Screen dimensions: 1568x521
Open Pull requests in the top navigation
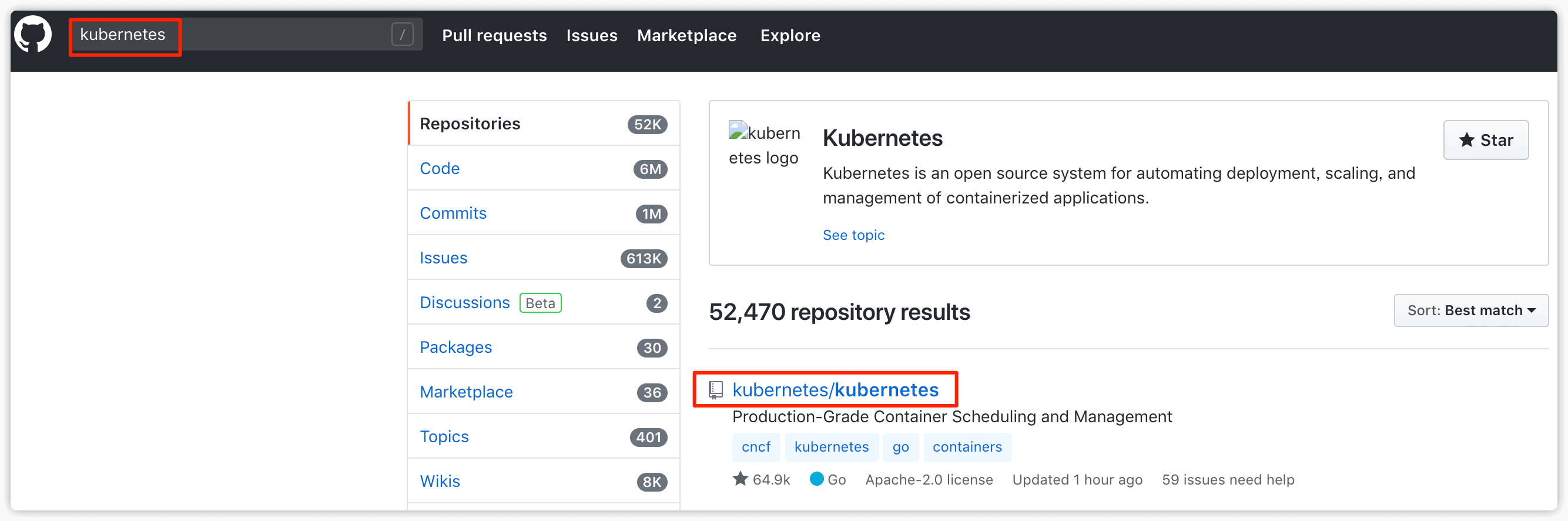(494, 35)
